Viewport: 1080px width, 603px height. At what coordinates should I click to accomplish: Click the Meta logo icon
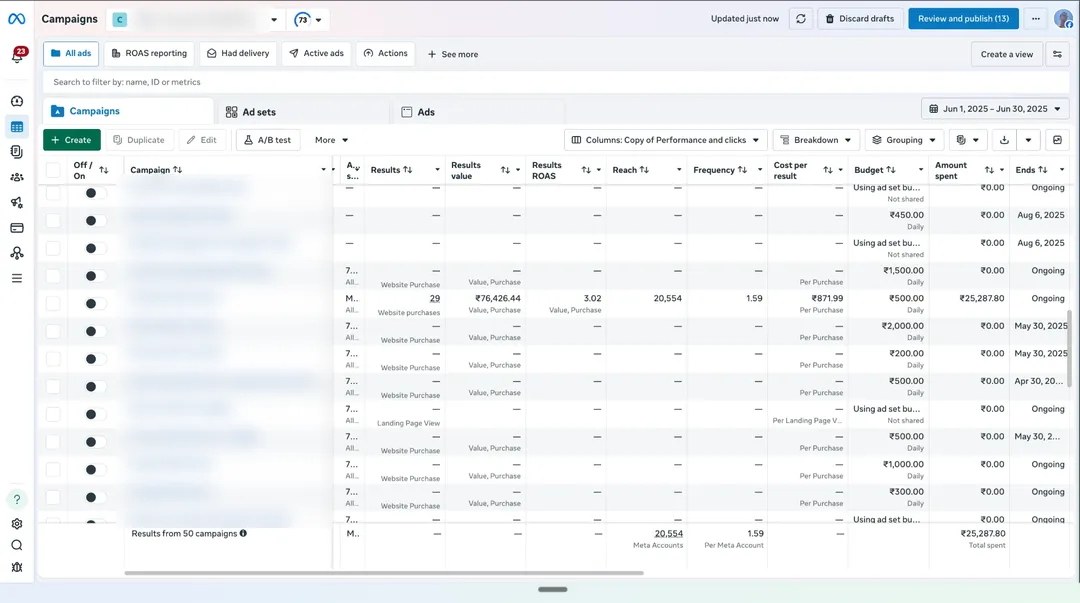[17, 19]
